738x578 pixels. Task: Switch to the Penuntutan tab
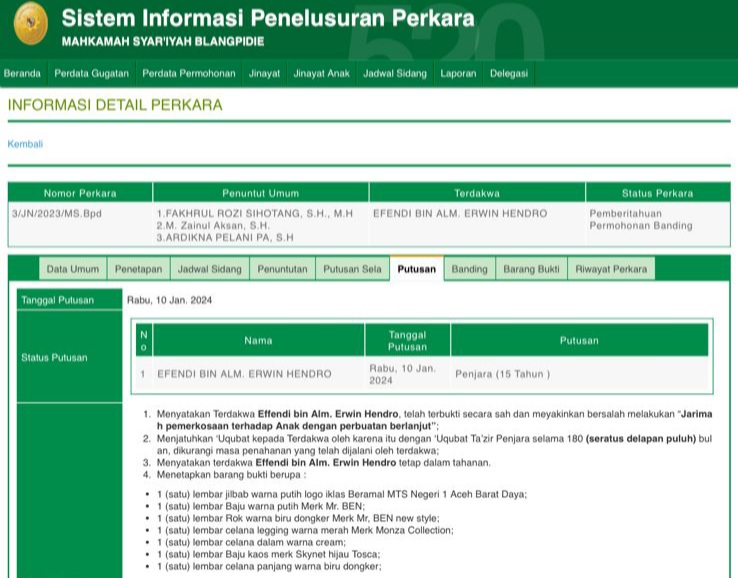[282, 269]
